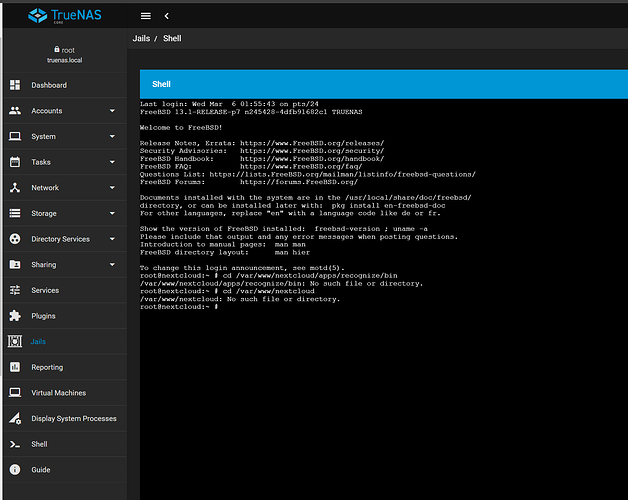
Task: Click the Tasks calendar icon
Action: point(15,162)
